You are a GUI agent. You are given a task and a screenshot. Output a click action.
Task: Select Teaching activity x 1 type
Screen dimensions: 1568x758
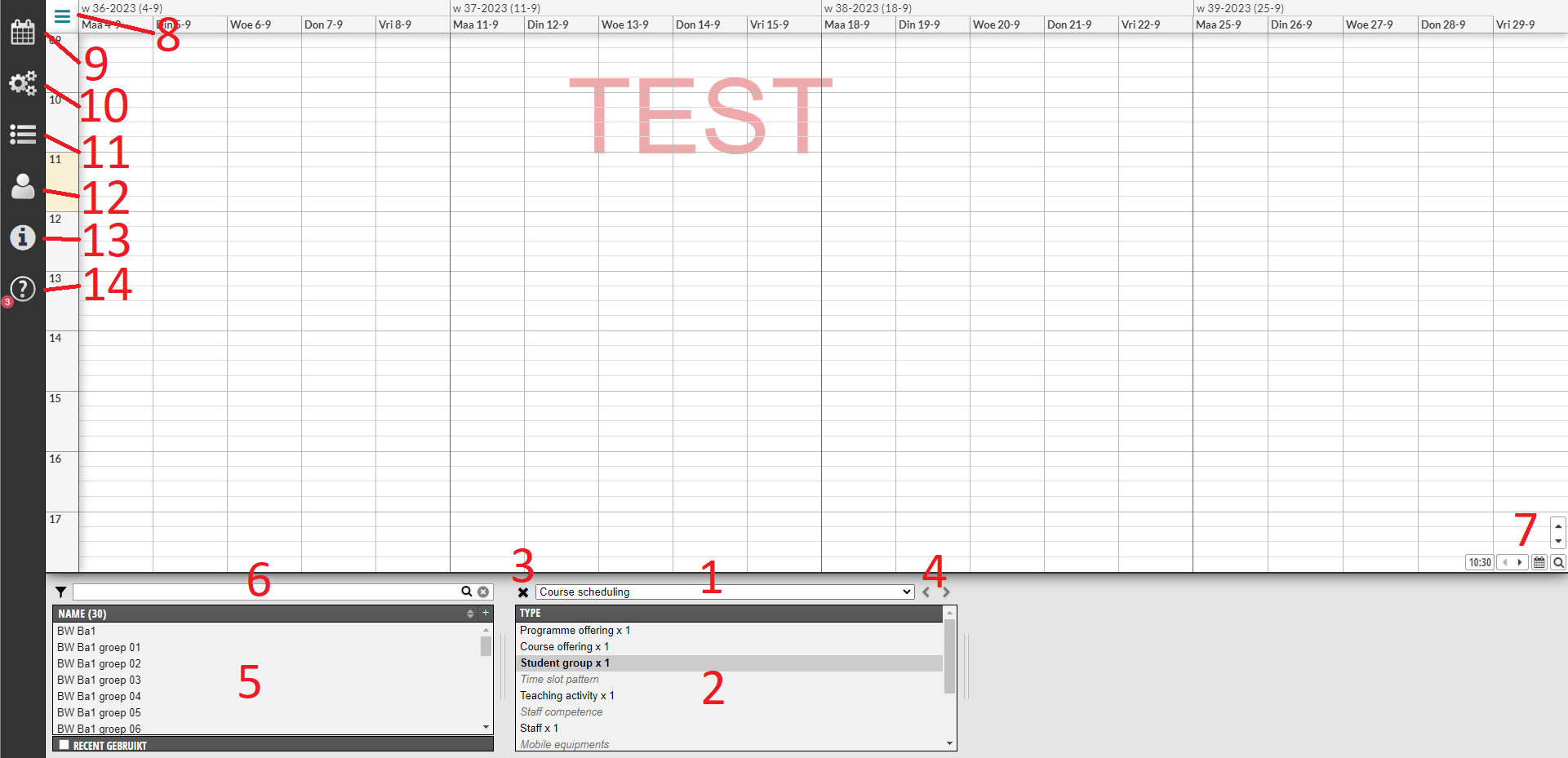pos(729,696)
